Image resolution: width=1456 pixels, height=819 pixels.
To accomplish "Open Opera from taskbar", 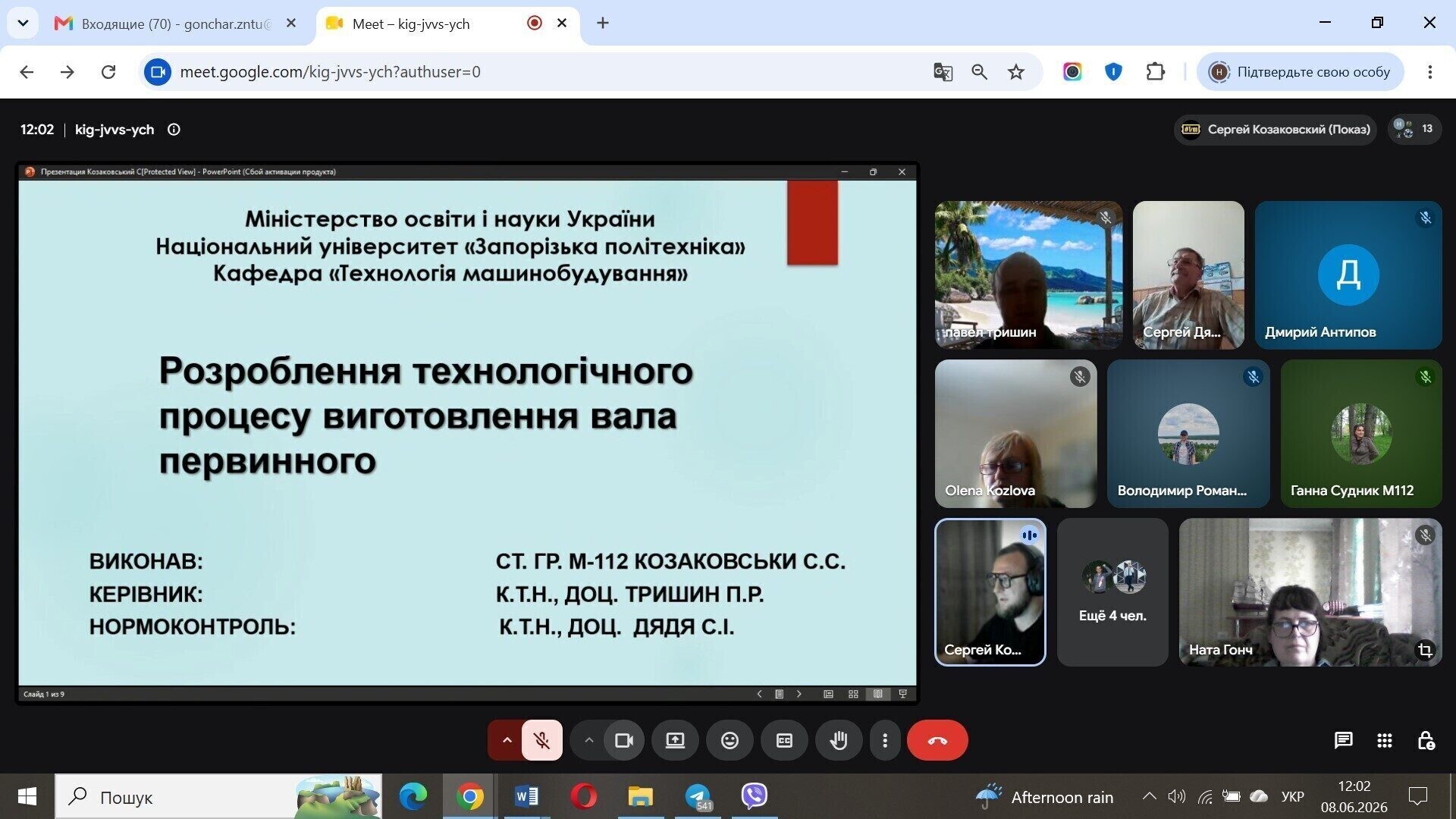I will click(x=583, y=796).
